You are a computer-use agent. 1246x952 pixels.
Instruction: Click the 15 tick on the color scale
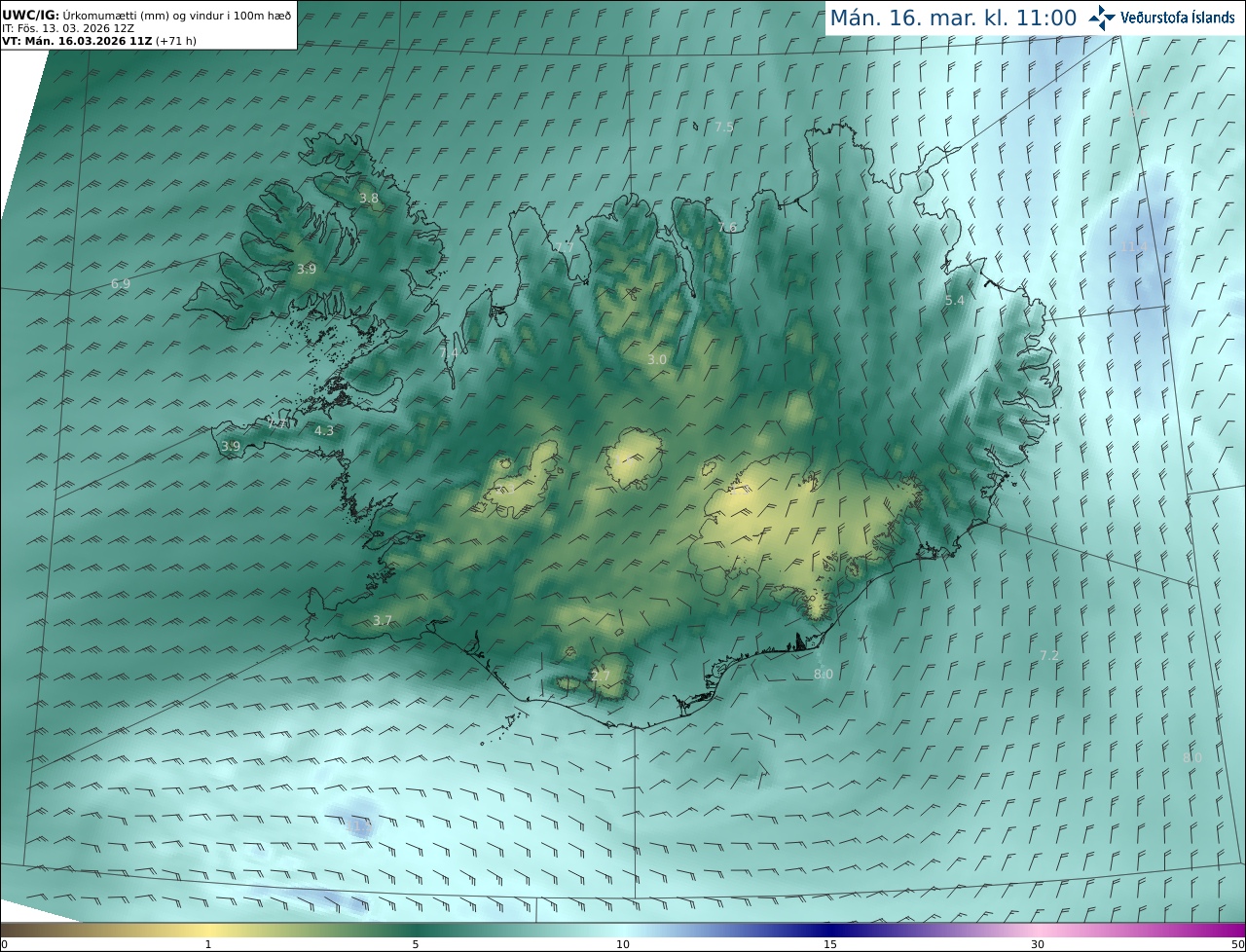[x=830, y=944]
